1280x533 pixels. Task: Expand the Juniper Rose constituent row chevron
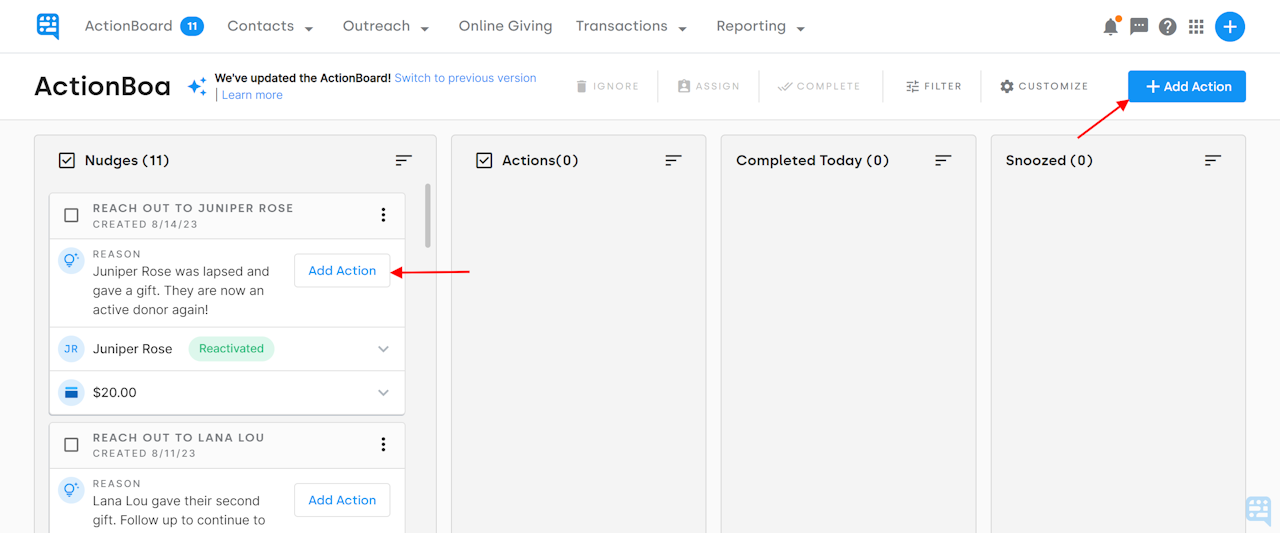click(x=383, y=349)
